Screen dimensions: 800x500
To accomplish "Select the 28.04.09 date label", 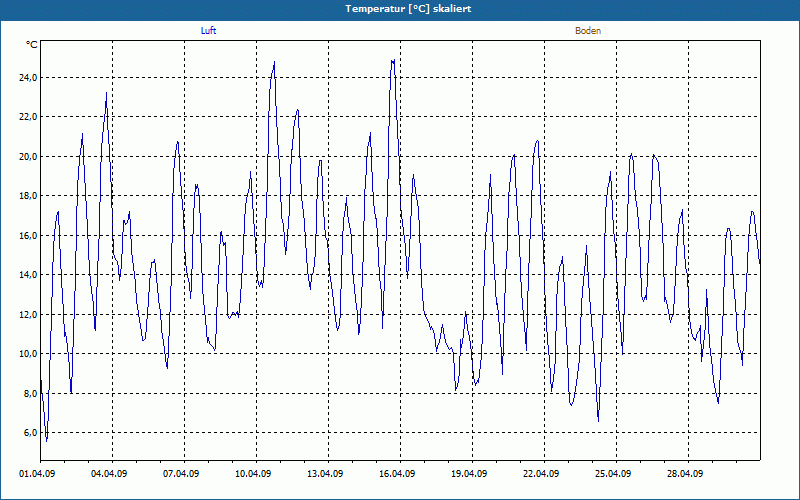I will 685,474.
